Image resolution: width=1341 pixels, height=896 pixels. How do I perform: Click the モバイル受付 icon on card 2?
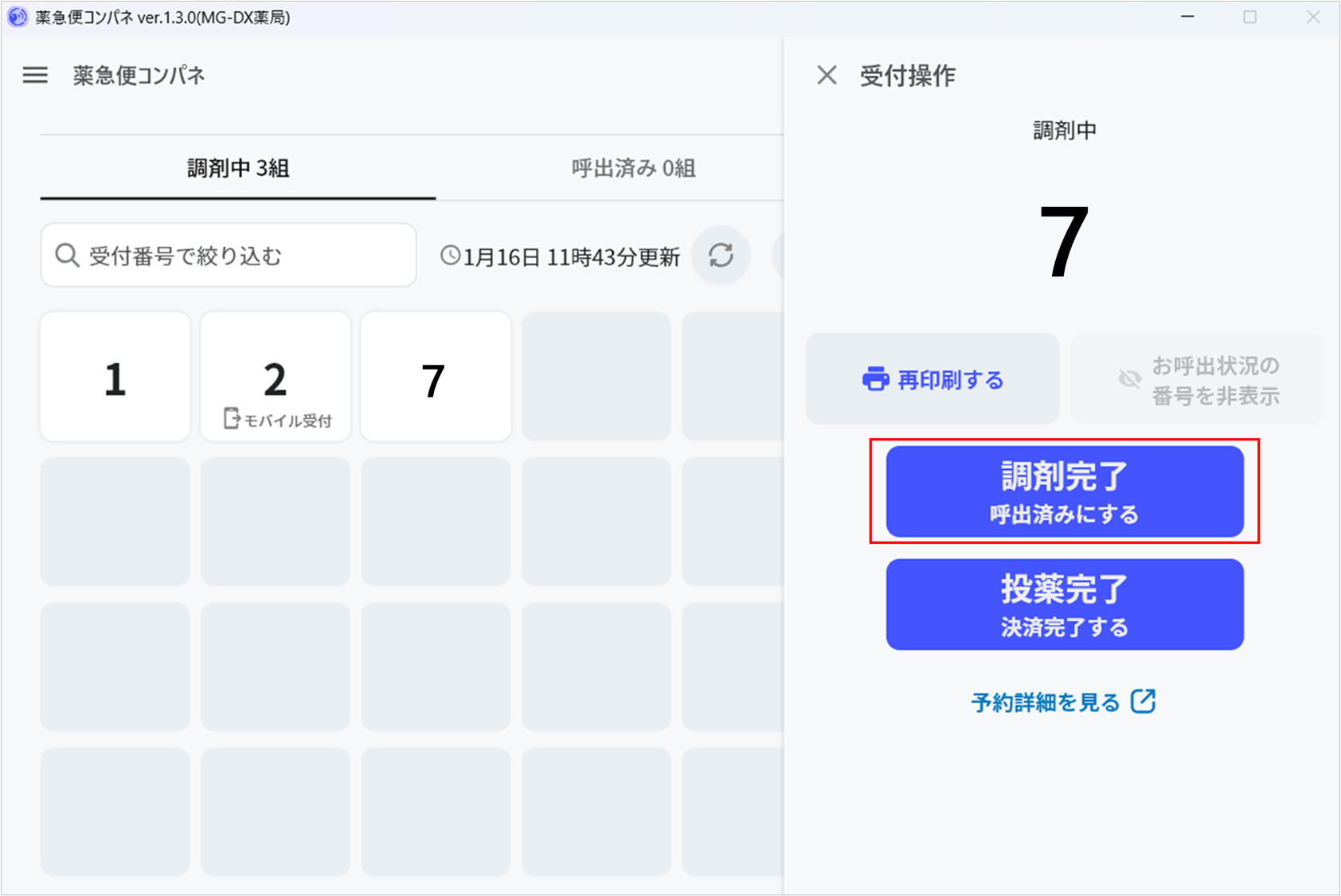pyautogui.click(x=232, y=418)
